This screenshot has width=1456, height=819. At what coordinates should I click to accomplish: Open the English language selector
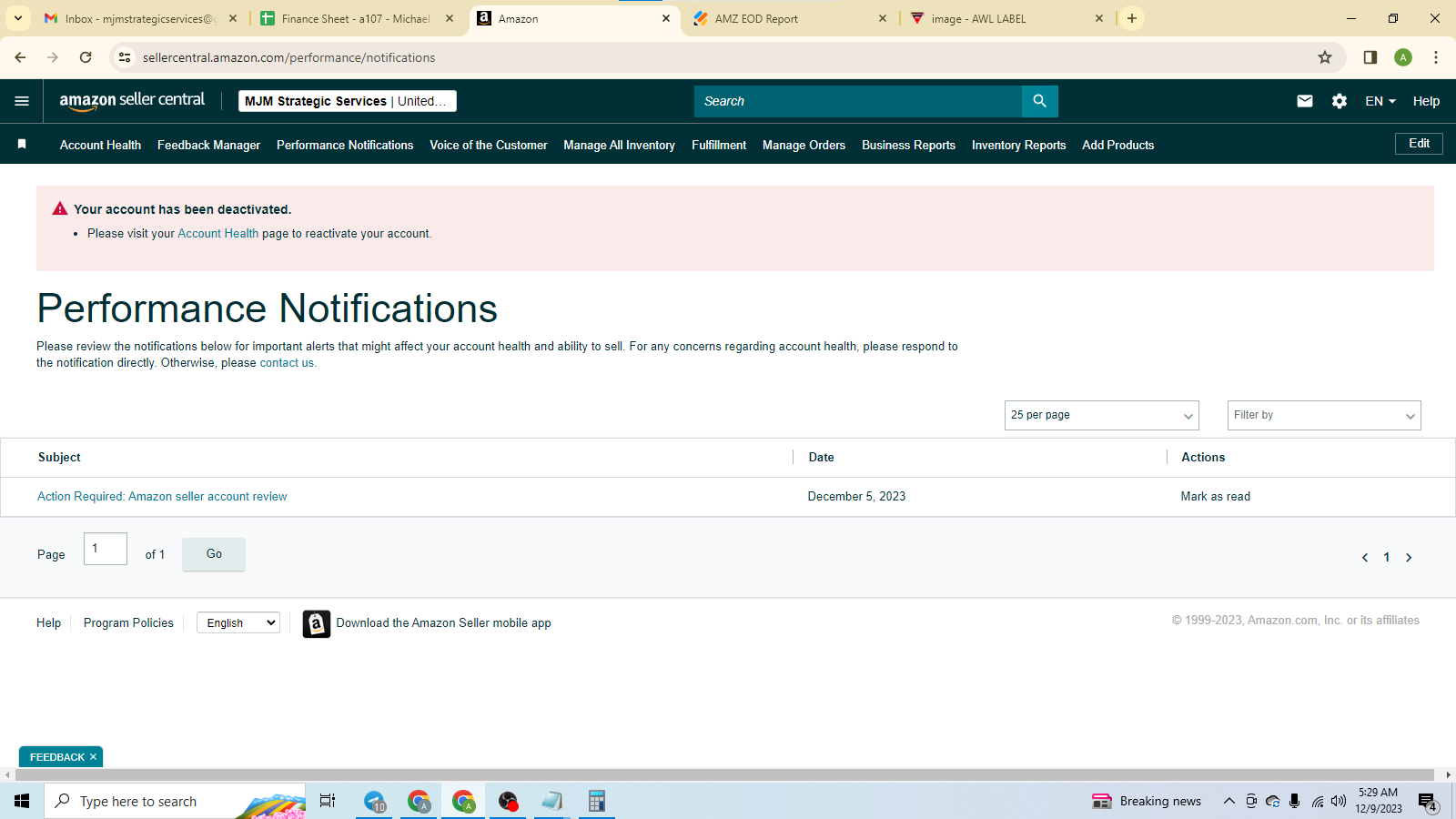click(238, 622)
